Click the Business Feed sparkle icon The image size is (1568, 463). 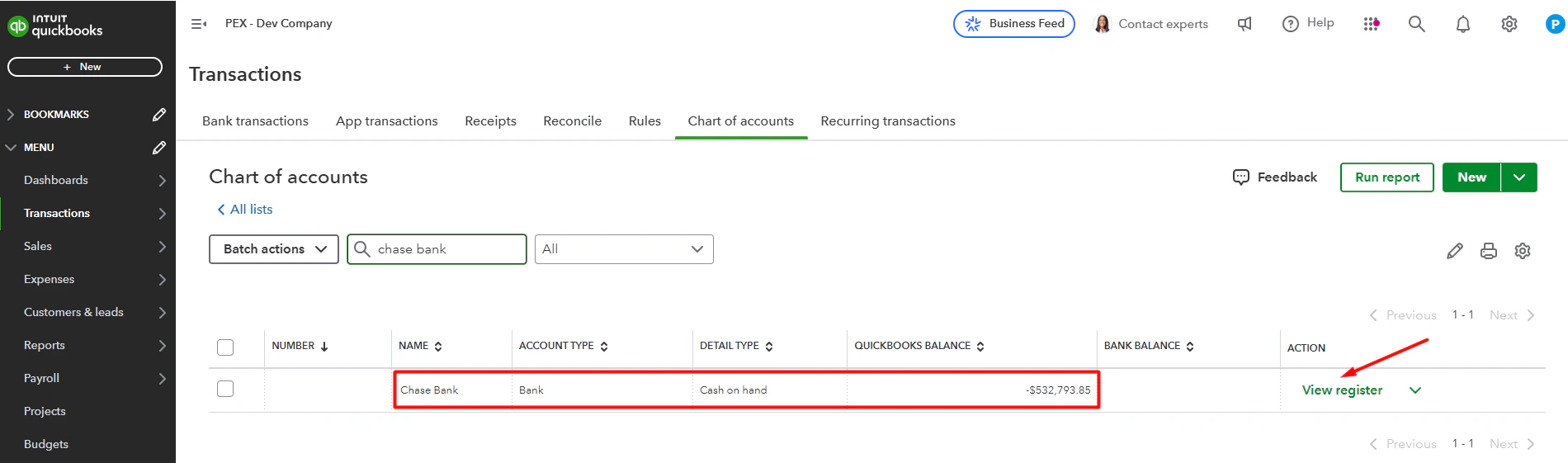pos(973,24)
